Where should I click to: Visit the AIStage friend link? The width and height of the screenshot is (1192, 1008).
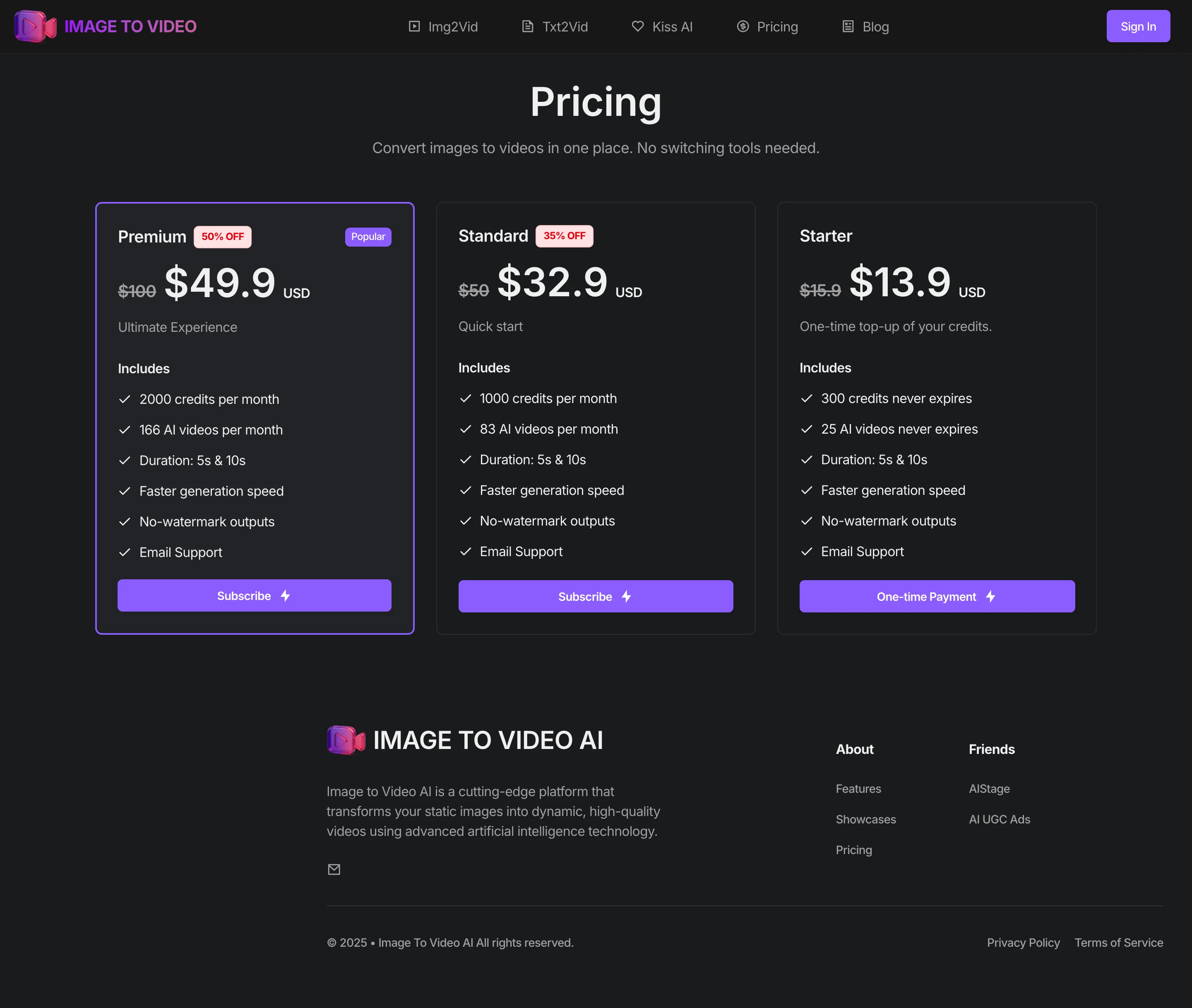click(989, 789)
